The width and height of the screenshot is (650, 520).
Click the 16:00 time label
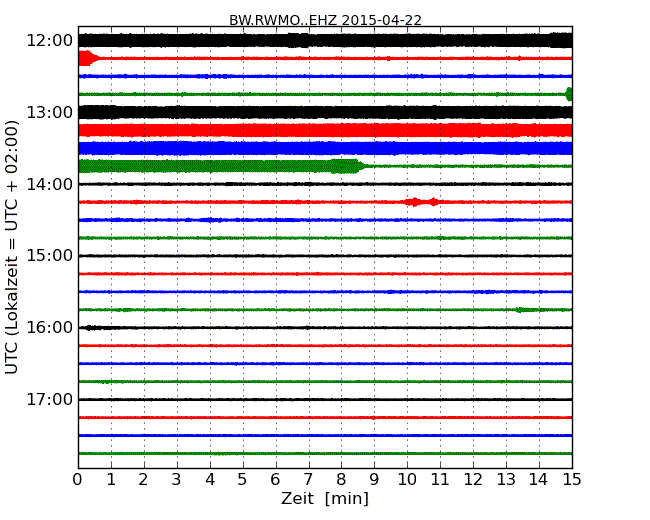(x=50, y=328)
